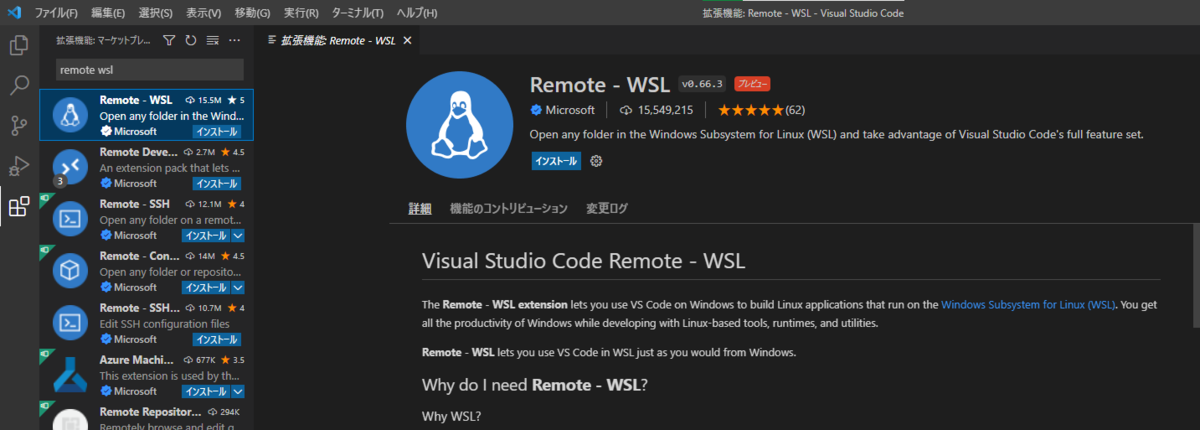Click the プレビュー preview badge
This screenshot has width=1200, height=430.
pyautogui.click(x=752, y=84)
